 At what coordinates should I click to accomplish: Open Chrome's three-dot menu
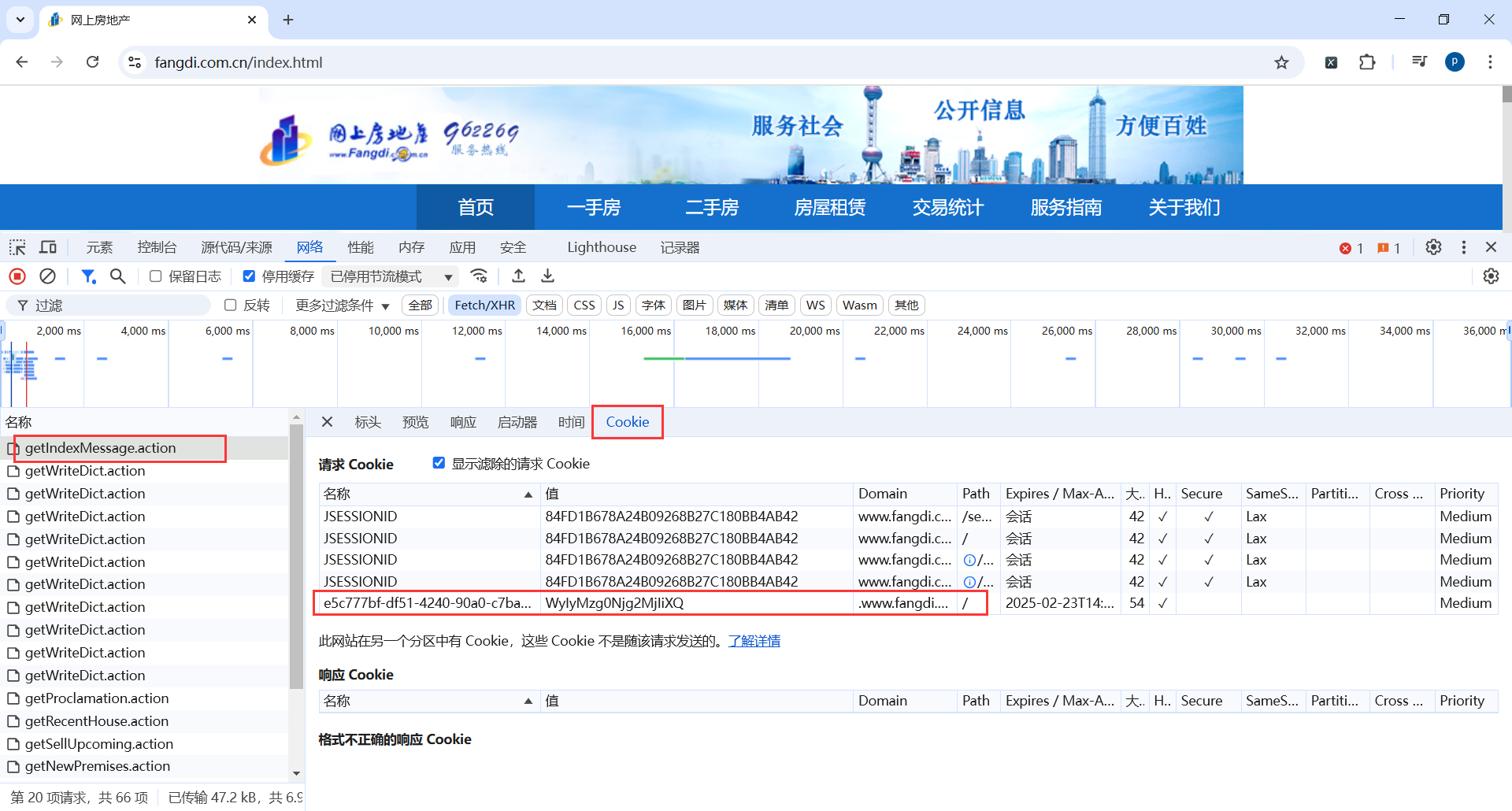coord(1490,62)
